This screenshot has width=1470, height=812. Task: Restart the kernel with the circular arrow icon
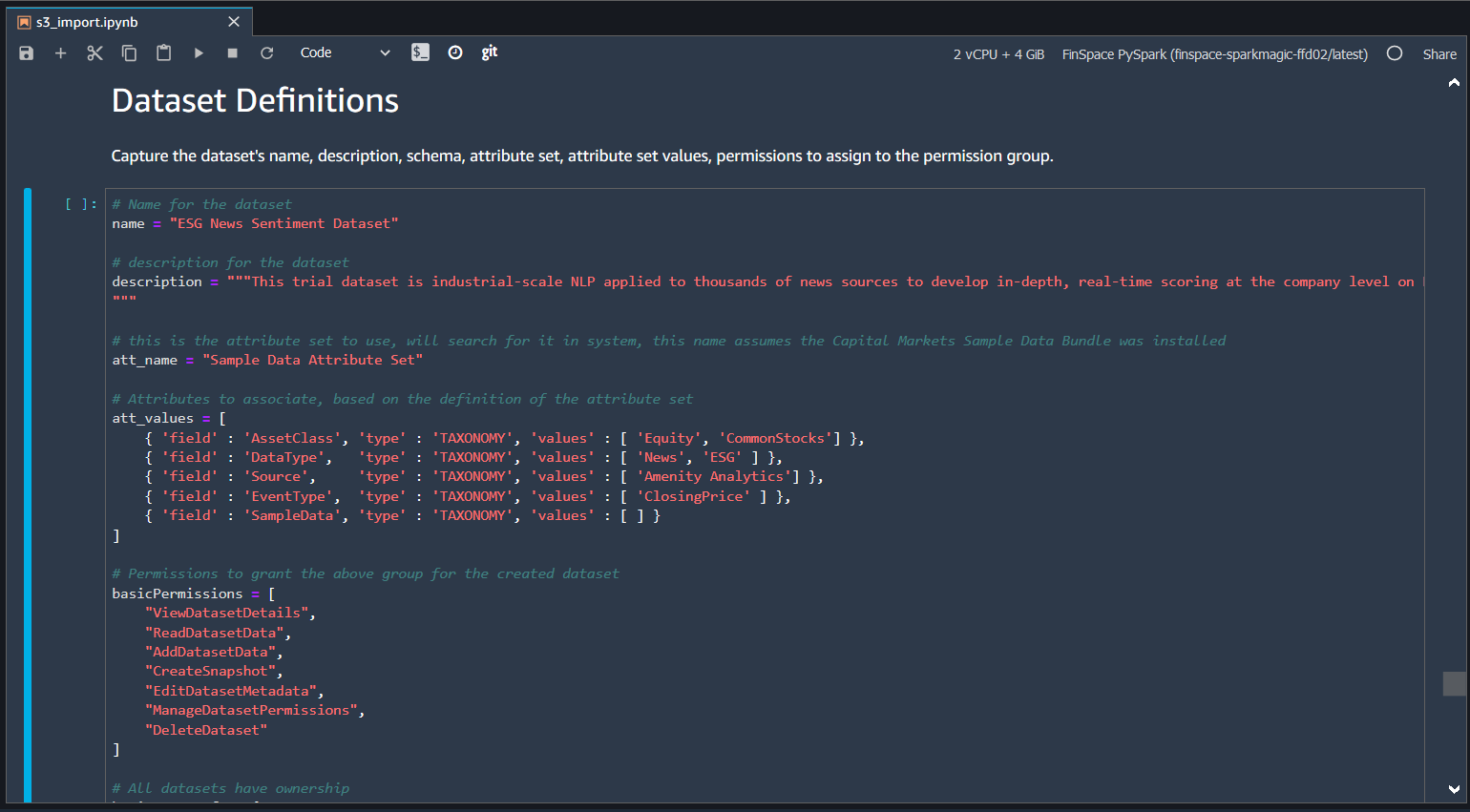267,53
